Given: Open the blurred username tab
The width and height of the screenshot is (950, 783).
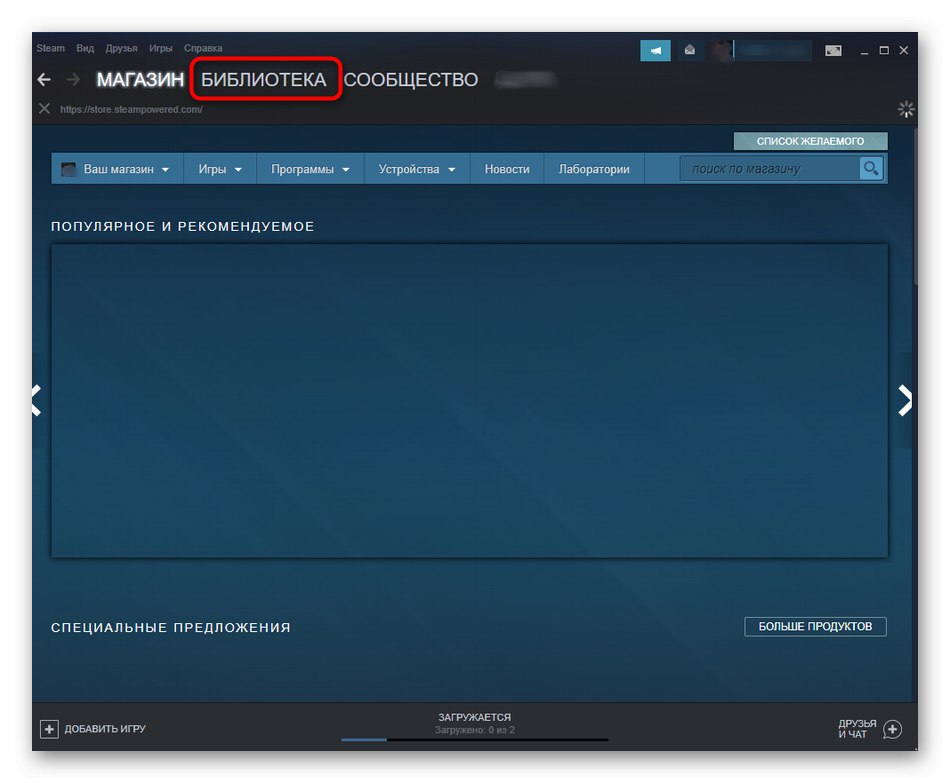Looking at the screenshot, I should click(525, 79).
